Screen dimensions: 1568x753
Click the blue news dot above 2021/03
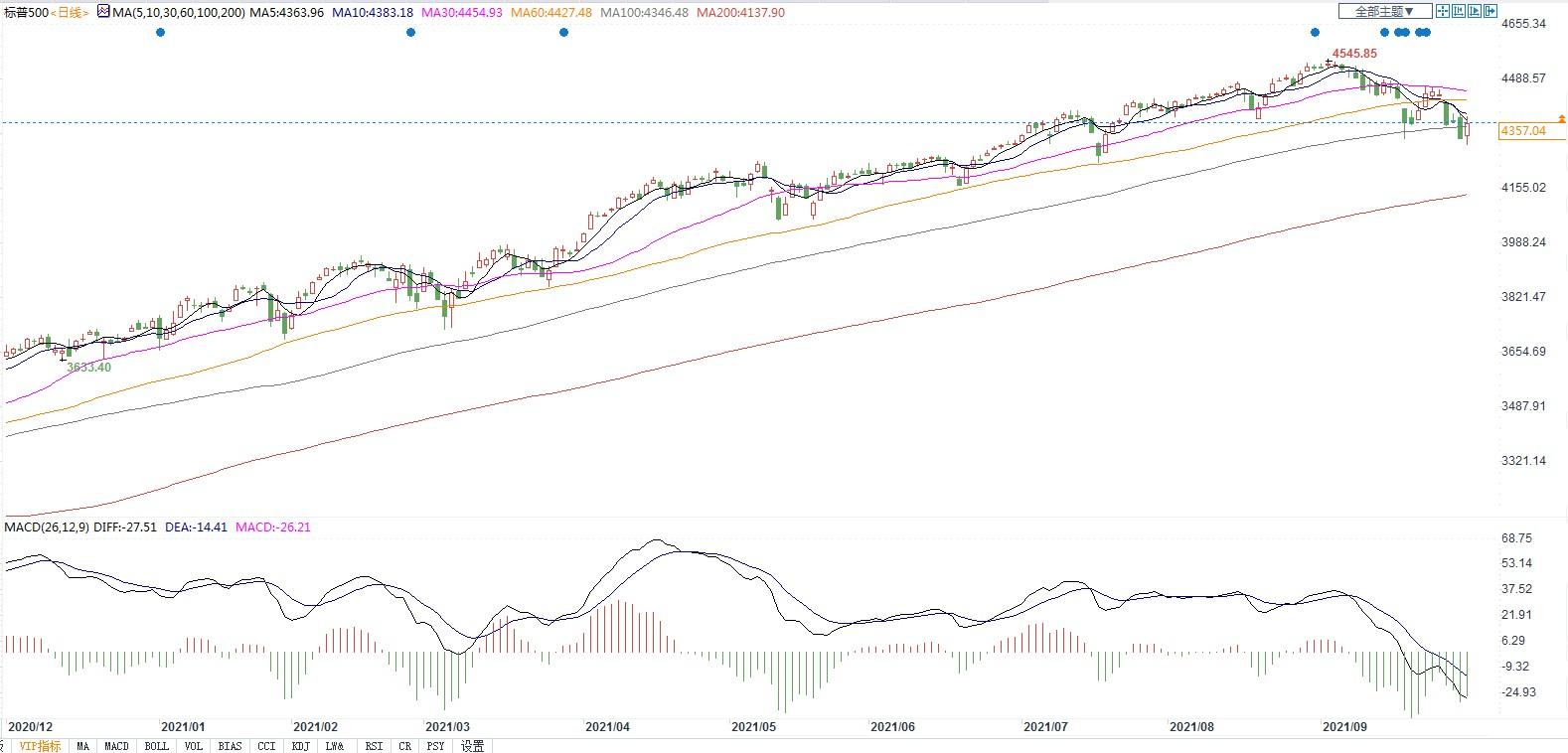click(411, 33)
